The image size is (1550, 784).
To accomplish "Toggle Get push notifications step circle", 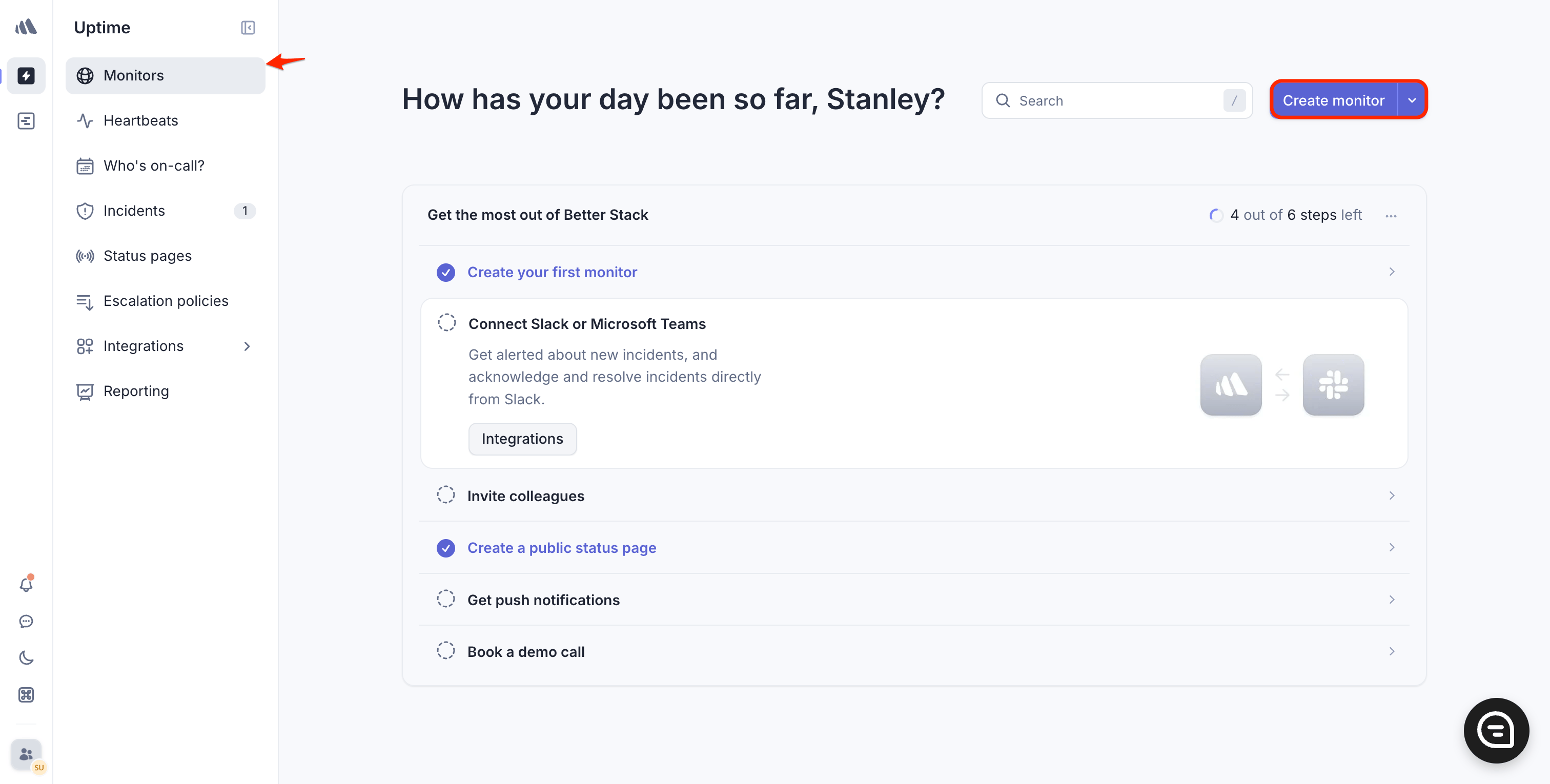I will pos(446,600).
